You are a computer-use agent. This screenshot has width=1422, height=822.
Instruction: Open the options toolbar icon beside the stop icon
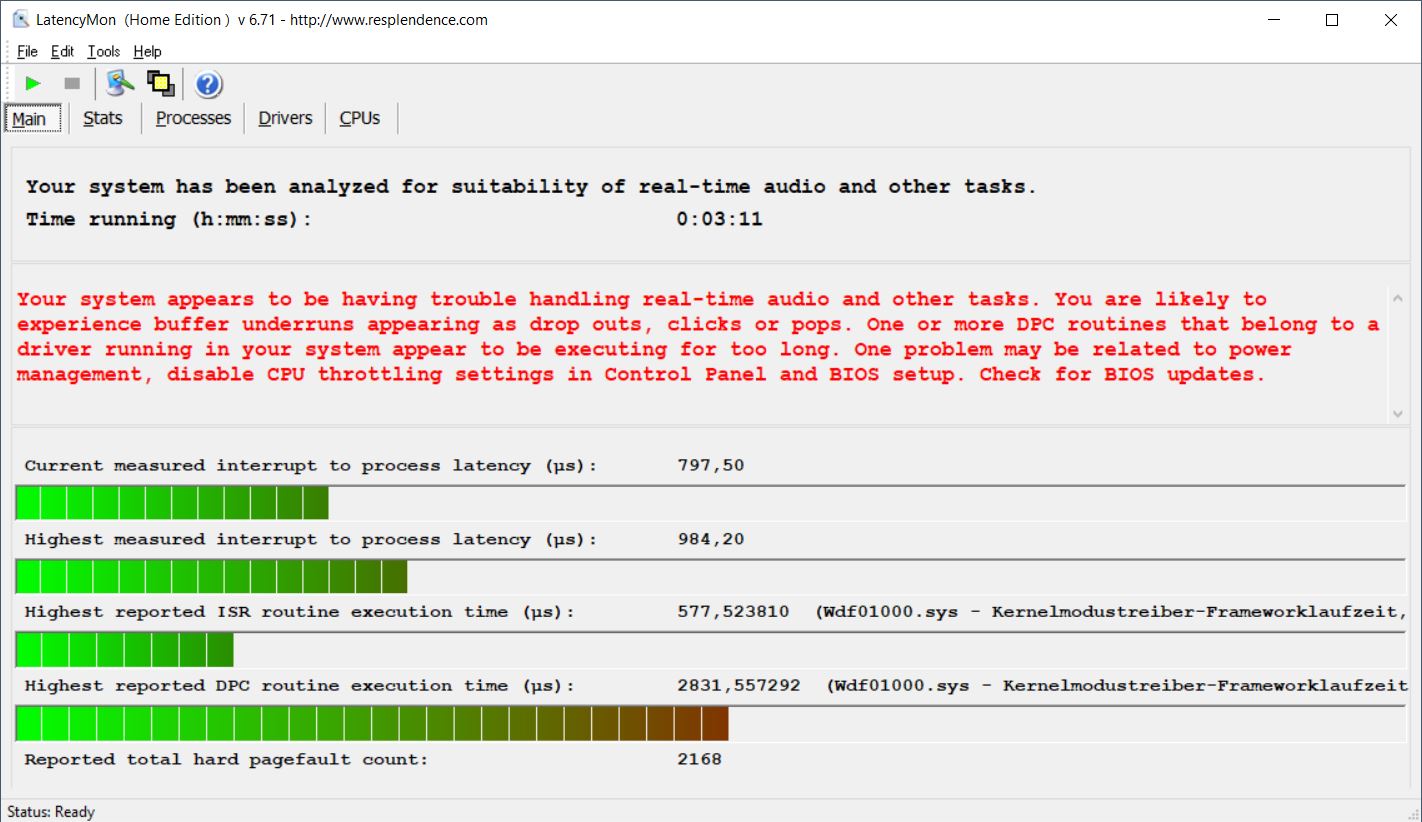[120, 83]
